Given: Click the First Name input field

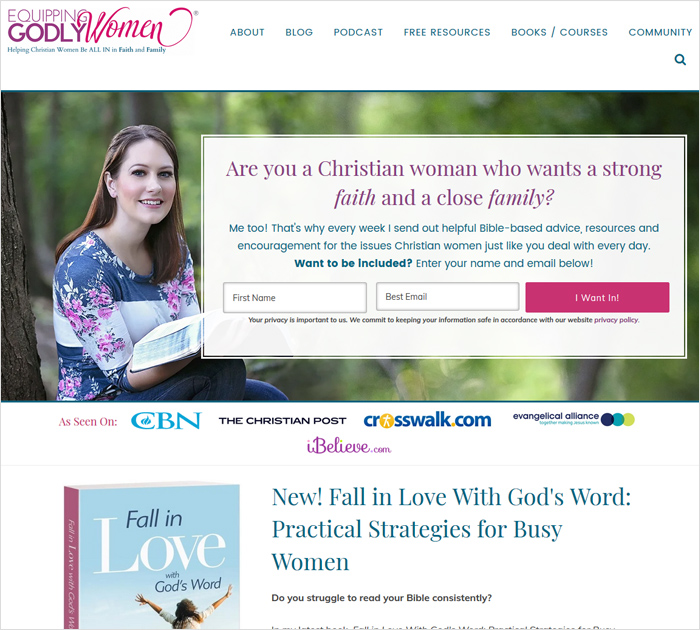Looking at the screenshot, I should [295, 297].
